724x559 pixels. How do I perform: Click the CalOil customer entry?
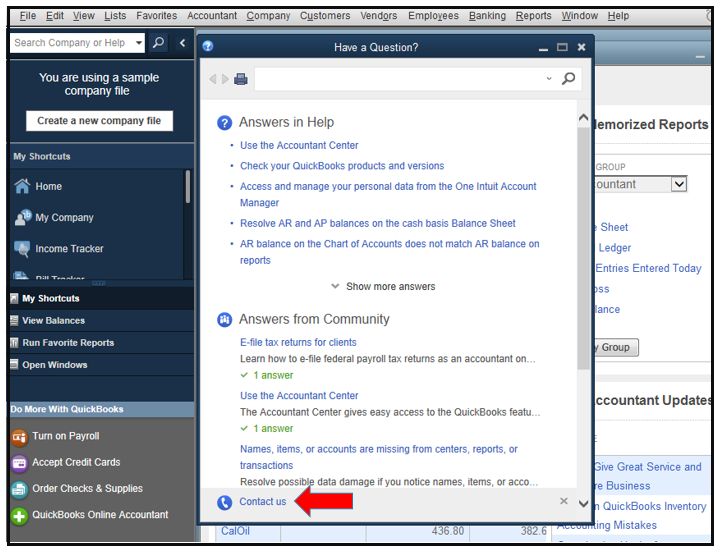pos(235,531)
